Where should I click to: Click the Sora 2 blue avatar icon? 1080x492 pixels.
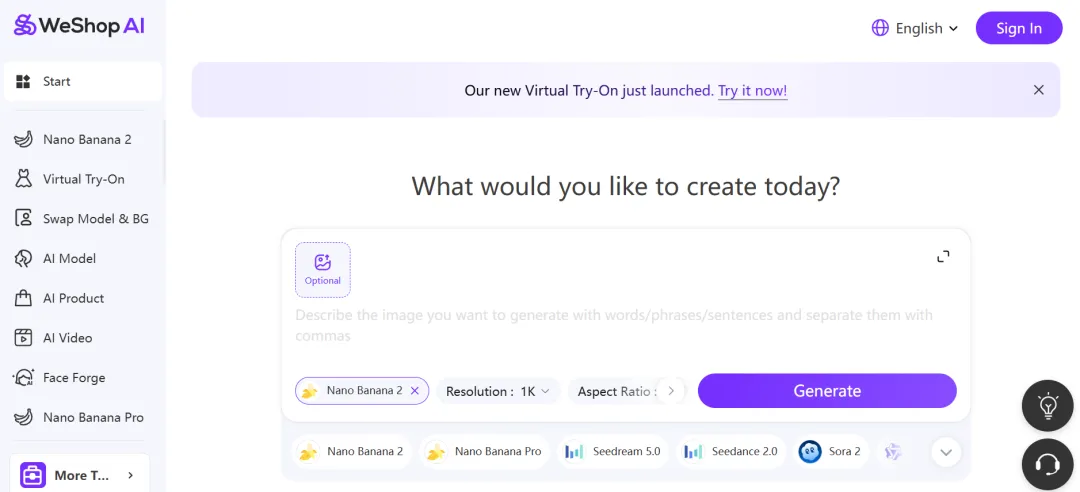tap(810, 452)
